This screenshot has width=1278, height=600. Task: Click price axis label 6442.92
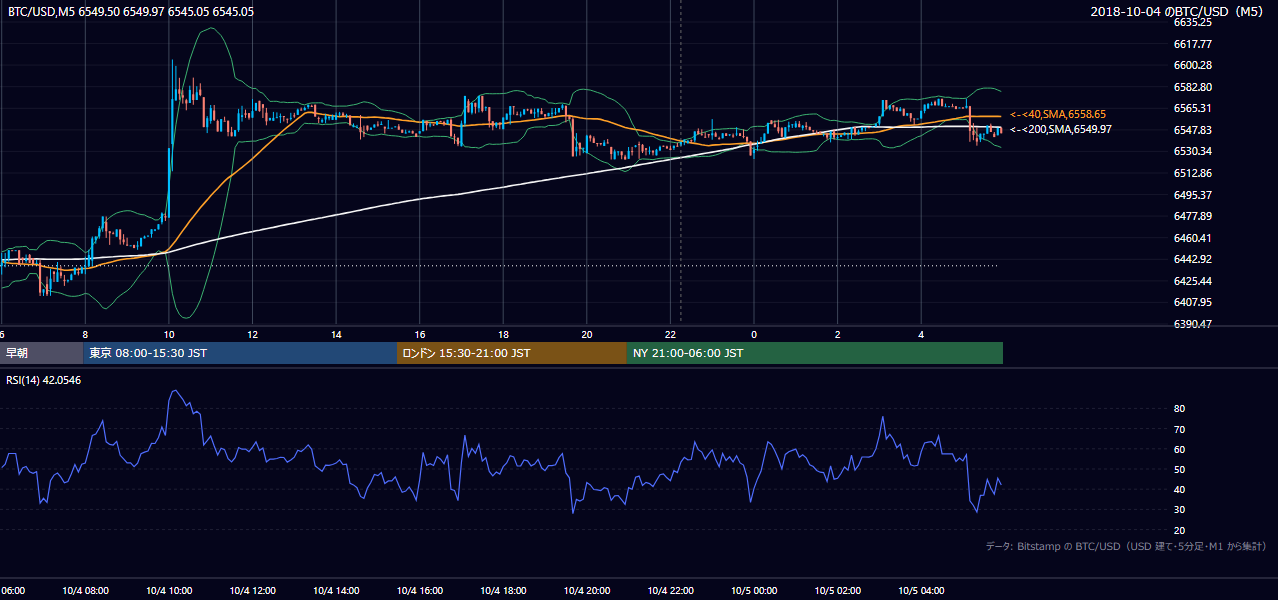1193,259
